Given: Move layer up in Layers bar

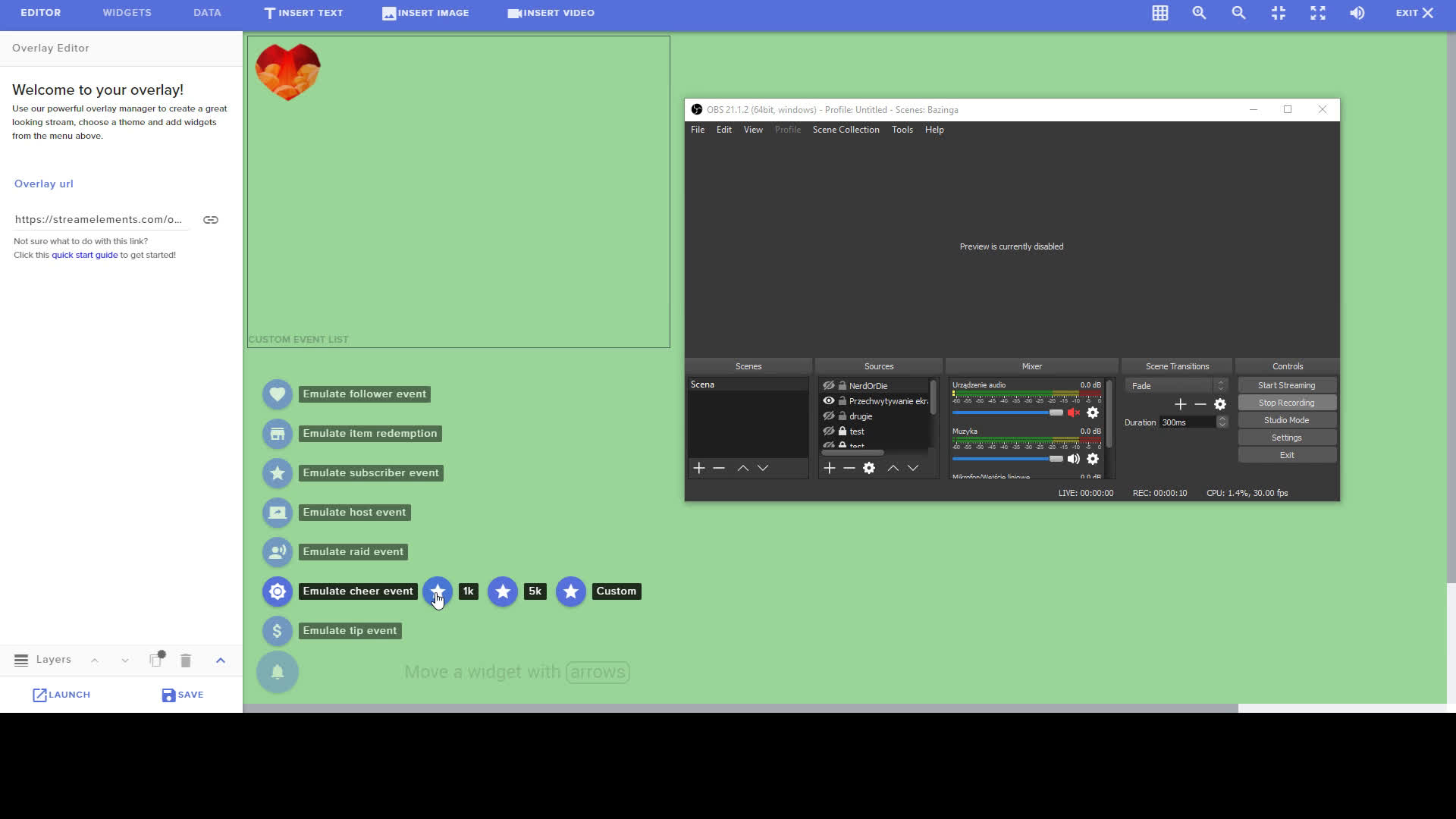Looking at the screenshot, I should (x=95, y=661).
